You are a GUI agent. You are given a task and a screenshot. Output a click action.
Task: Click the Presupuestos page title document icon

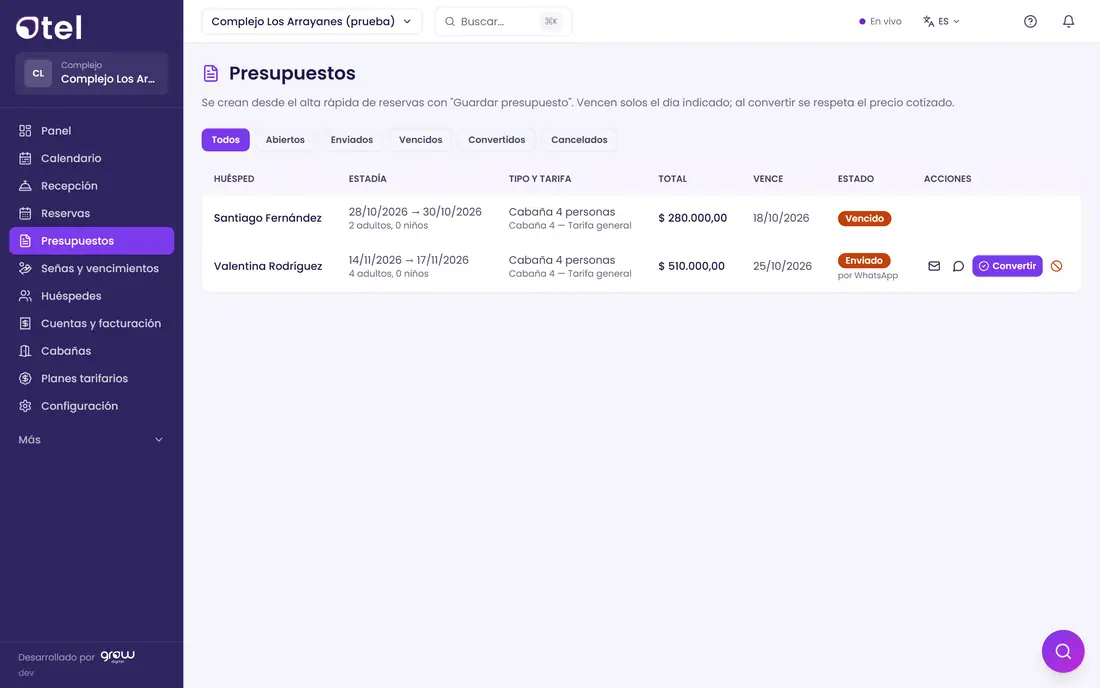[210, 73]
